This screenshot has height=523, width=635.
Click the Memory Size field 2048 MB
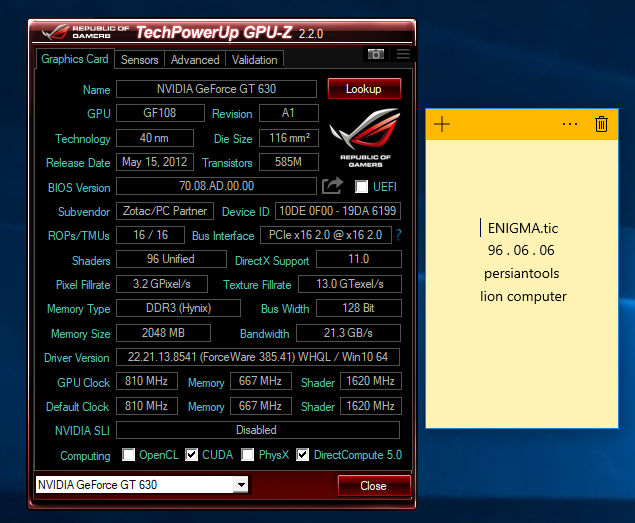point(163,333)
